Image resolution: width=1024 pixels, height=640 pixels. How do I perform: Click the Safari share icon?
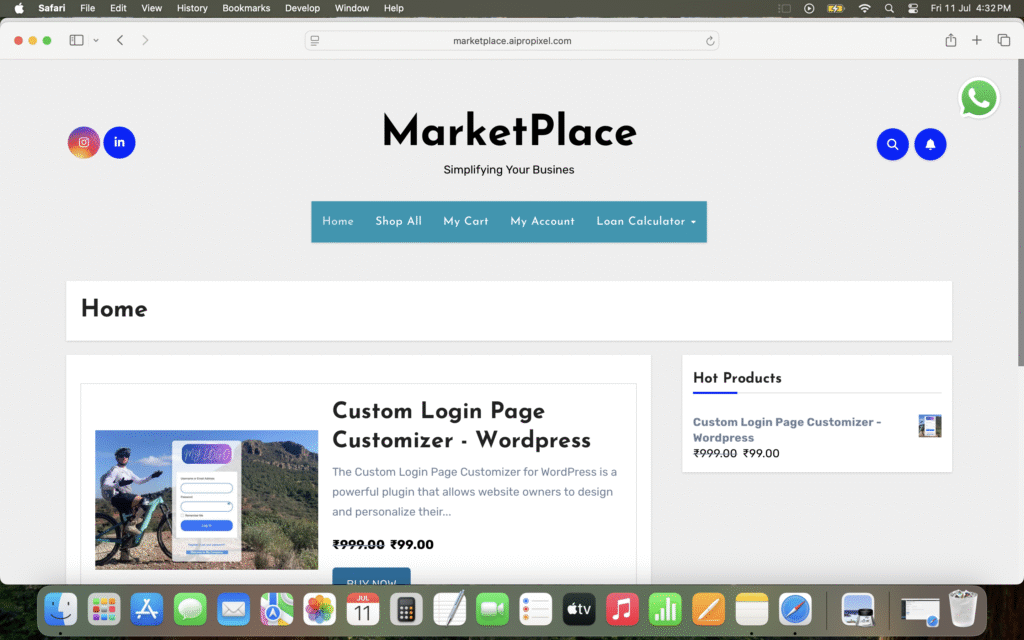click(x=950, y=40)
